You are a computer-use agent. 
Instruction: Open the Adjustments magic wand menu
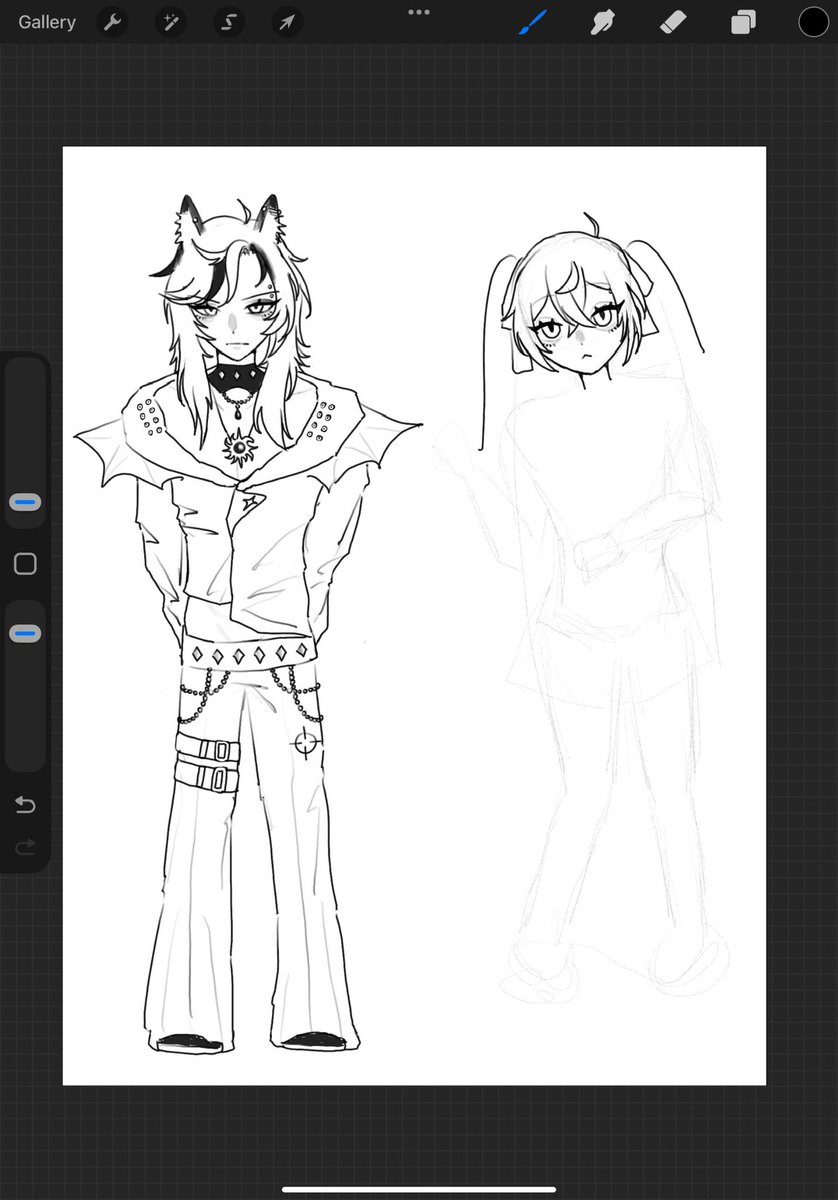point(171,22)
